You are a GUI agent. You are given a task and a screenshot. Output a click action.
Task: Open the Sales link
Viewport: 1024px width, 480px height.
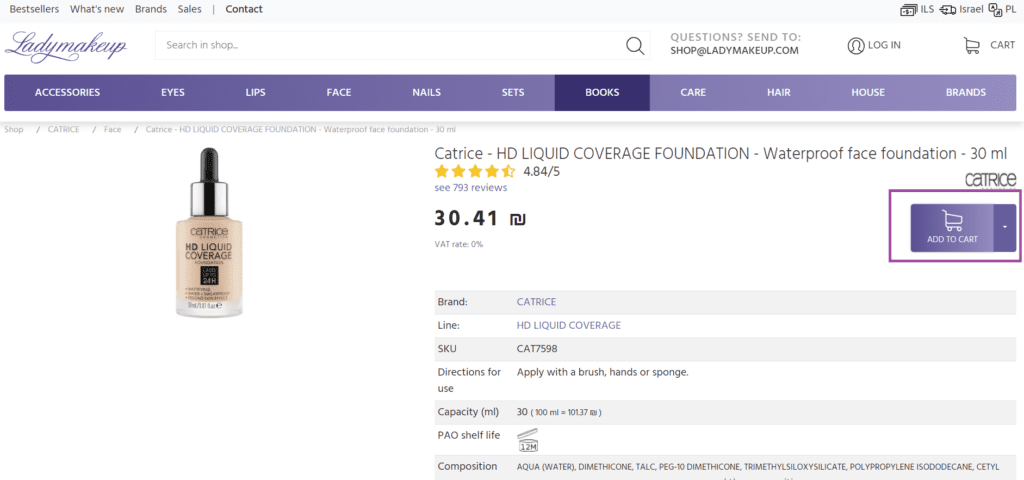189,9
